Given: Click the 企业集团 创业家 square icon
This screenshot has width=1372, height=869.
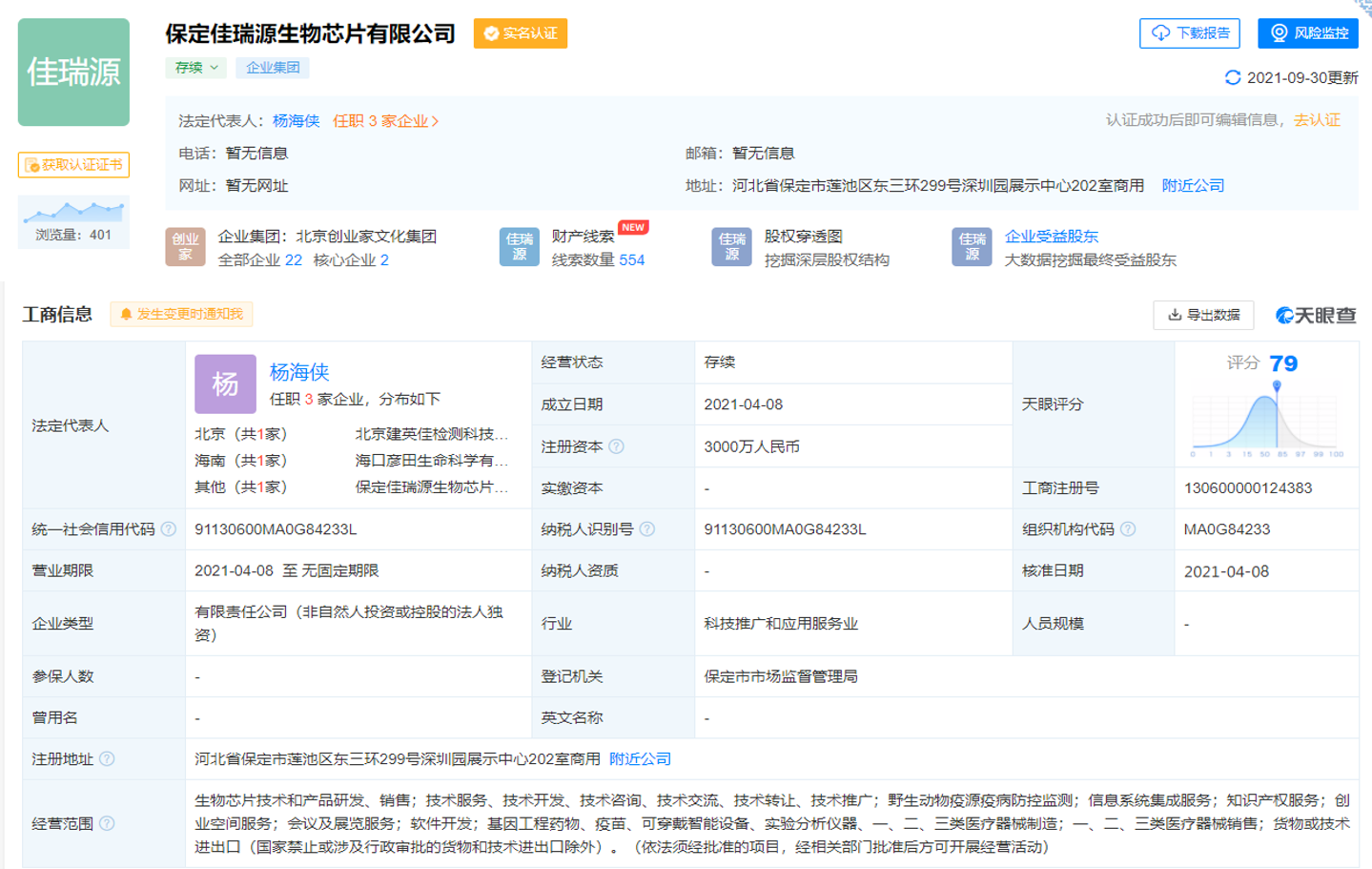Looking at the screenshot, I should tap(185, 247).
